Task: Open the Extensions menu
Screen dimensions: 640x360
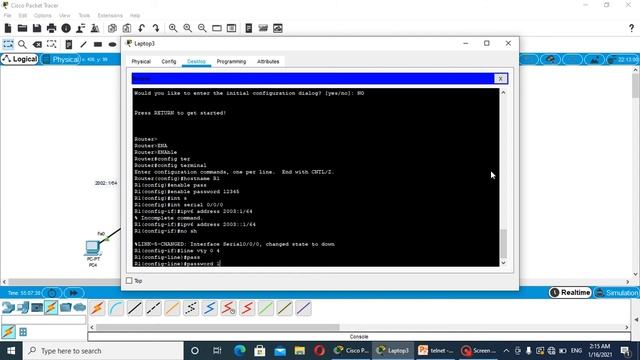Action: pos(110,16)
